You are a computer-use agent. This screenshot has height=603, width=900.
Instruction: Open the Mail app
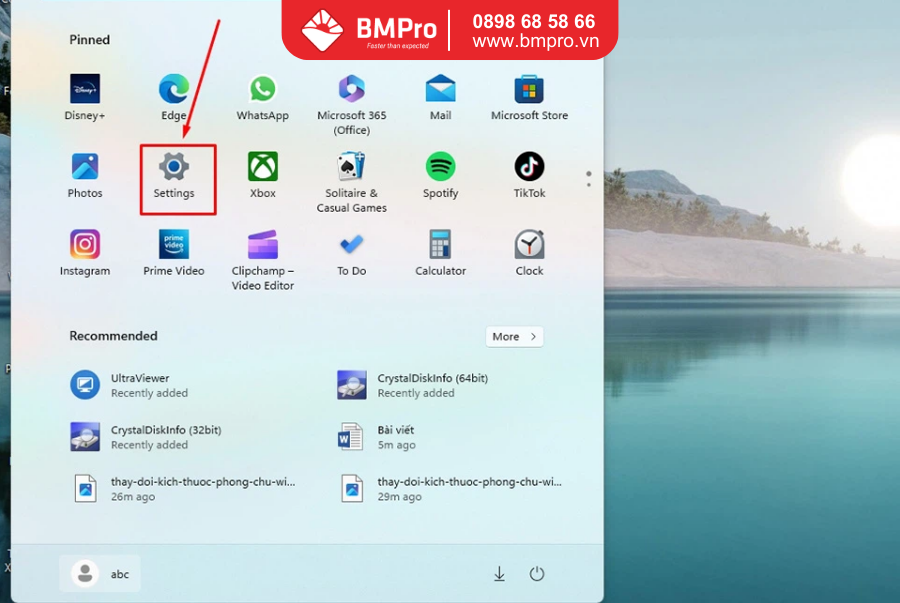(440, 98)
